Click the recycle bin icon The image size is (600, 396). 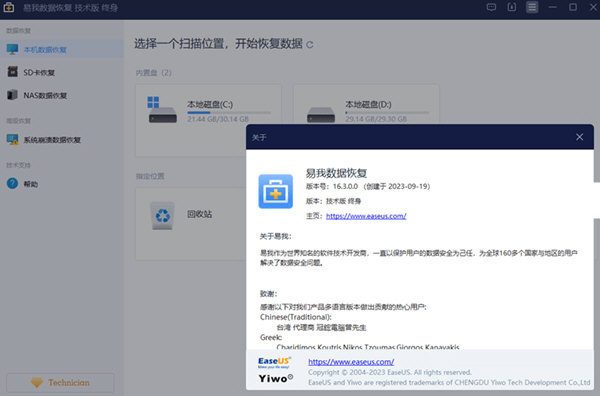163,216
